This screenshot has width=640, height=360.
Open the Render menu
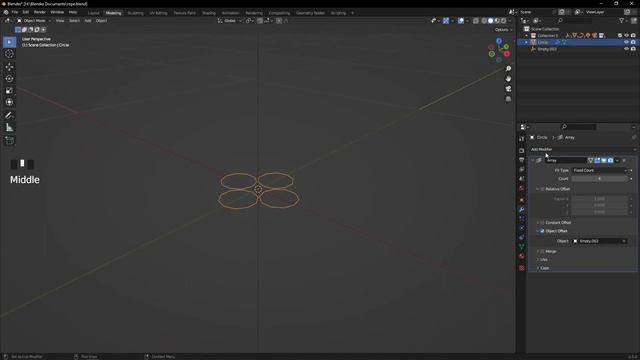tap(40, 12)
